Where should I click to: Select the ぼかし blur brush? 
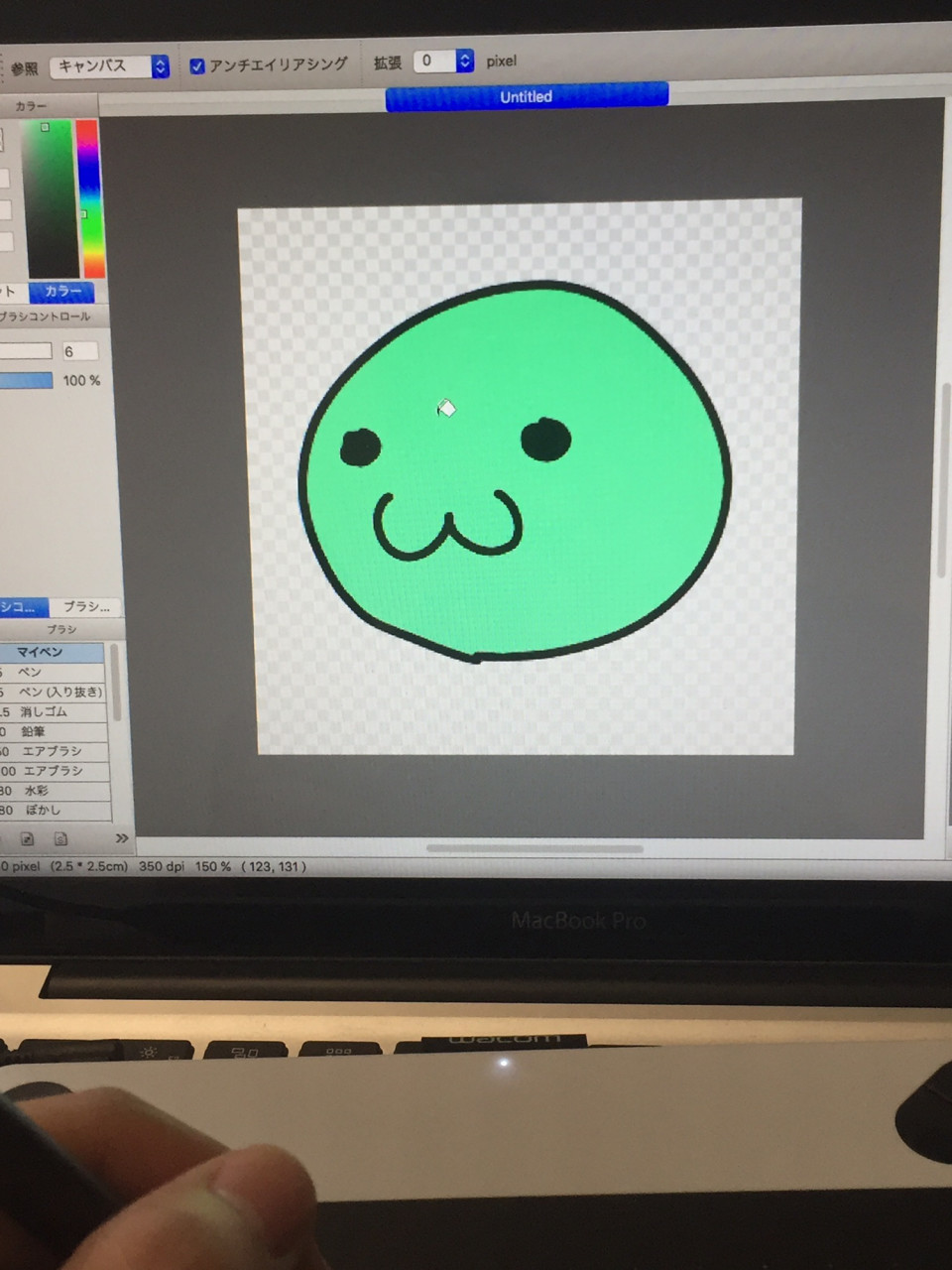tap(42, 811)
